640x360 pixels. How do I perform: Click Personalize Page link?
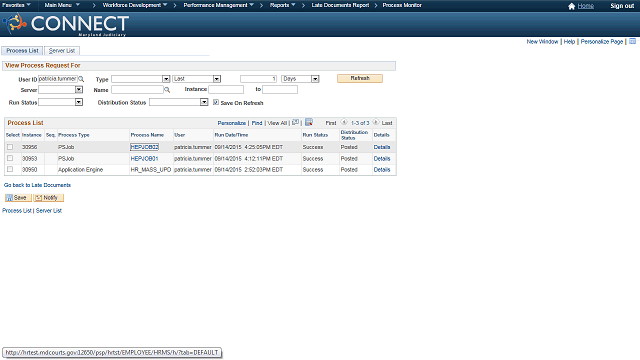tap(602, 42)
